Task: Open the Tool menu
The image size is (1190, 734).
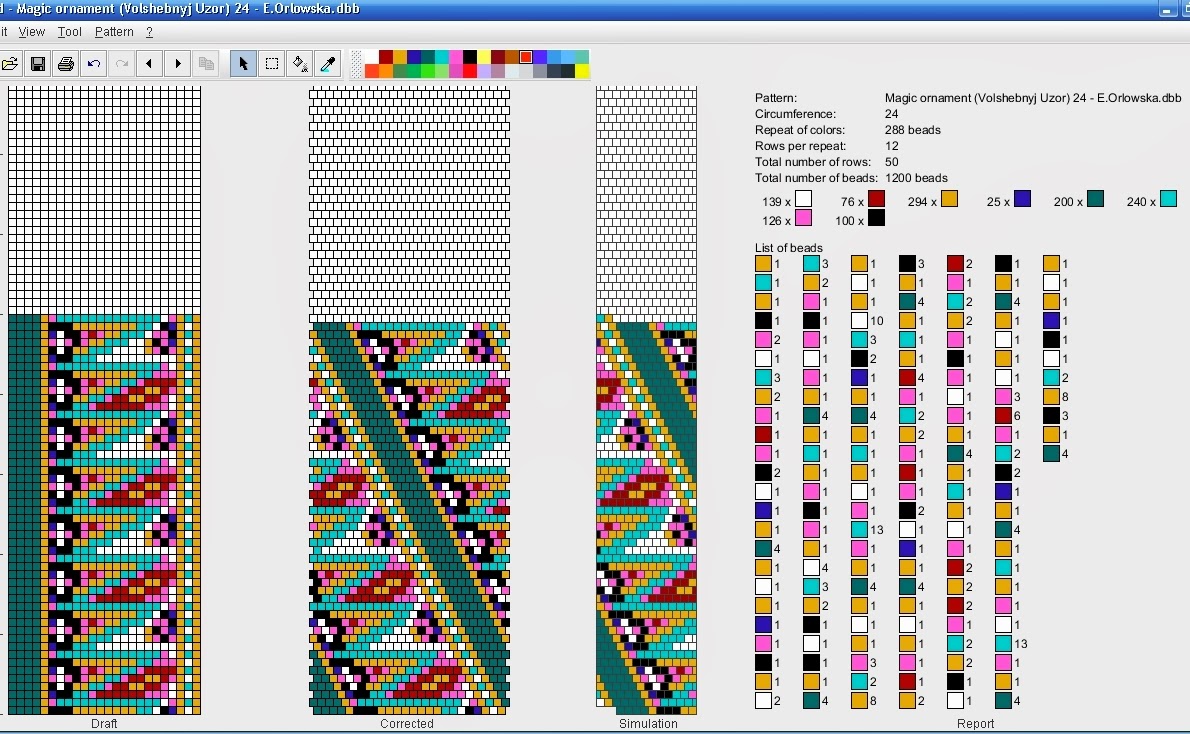Action: coord(69,32)
